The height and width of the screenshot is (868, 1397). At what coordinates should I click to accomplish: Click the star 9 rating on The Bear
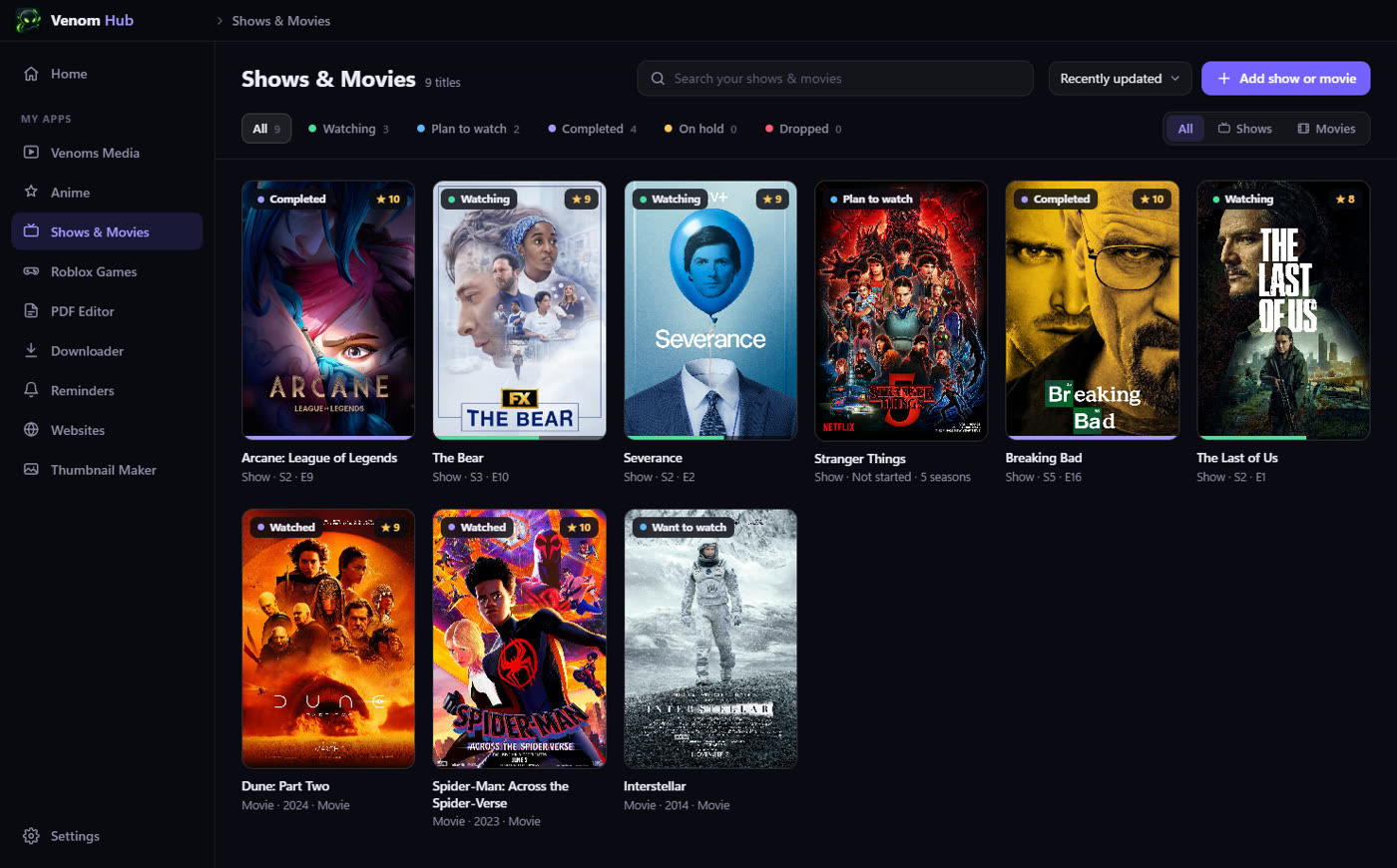(x=581, y=200)
